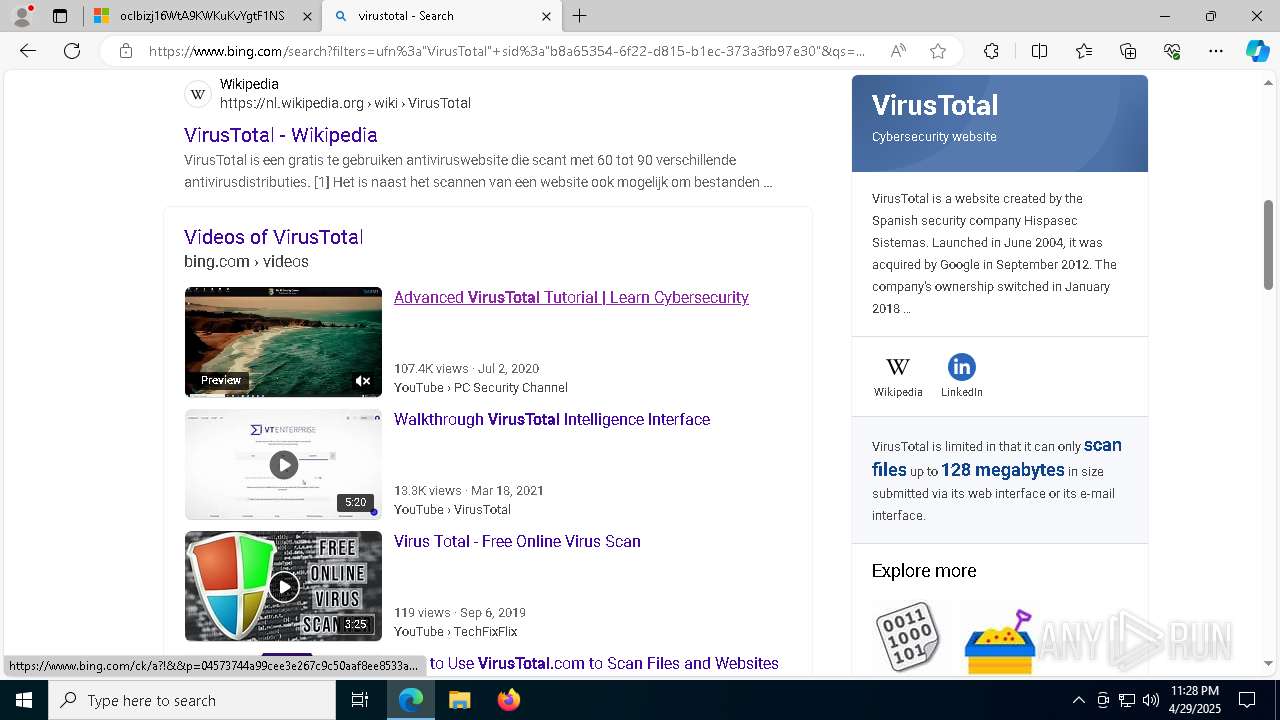Click the scrollbar up arrow
The height and width of the screenshot is (720, 1280).
coord(1268,82)
